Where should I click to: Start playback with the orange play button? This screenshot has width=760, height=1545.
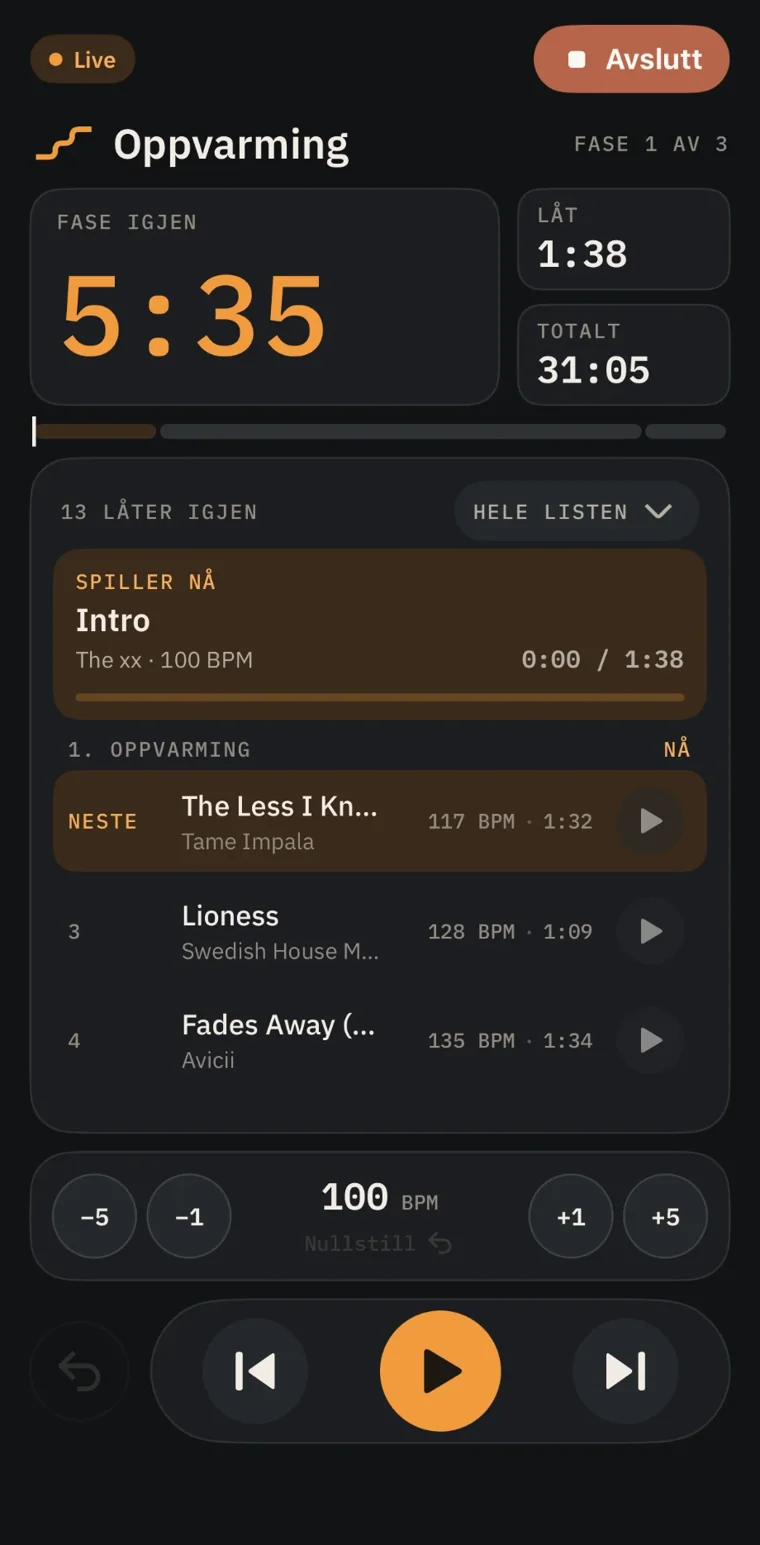pos(440,1370)
